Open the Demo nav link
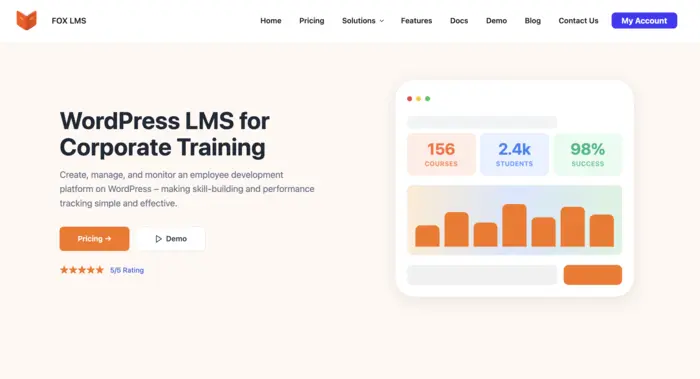 [496, 21]
